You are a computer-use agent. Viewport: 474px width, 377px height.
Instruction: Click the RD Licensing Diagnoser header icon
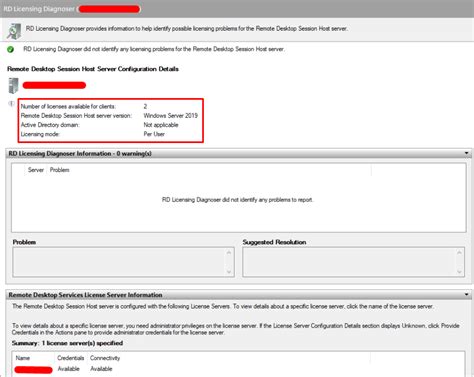click(14, 31)
